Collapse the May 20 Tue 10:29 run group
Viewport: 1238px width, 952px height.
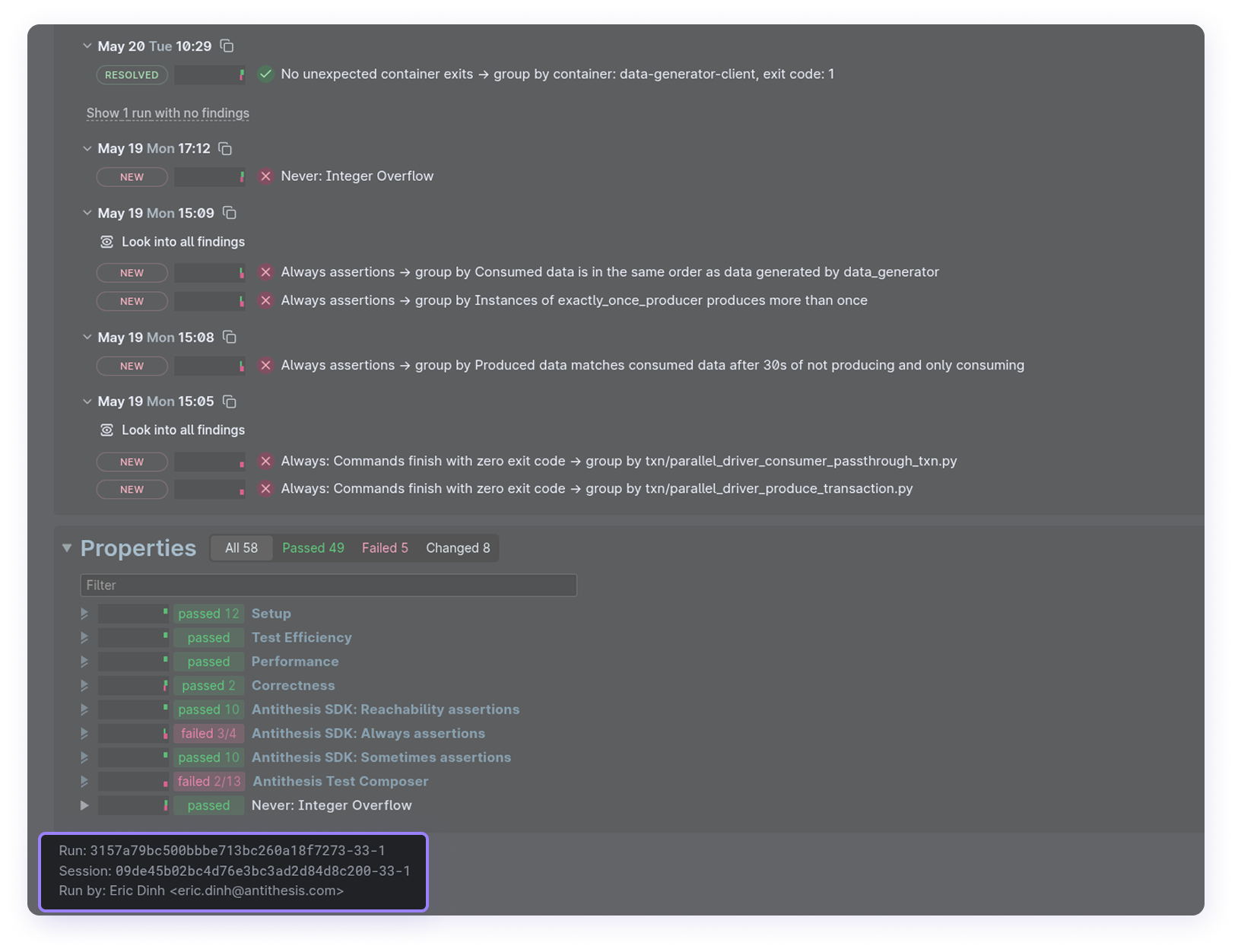coord(87,46)
